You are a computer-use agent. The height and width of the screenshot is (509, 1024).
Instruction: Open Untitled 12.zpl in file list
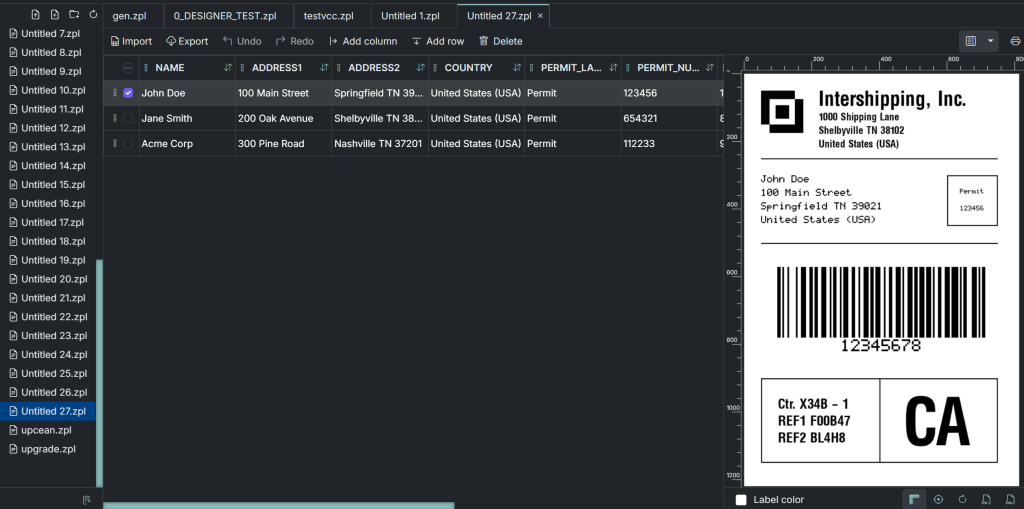pos(48,128)
